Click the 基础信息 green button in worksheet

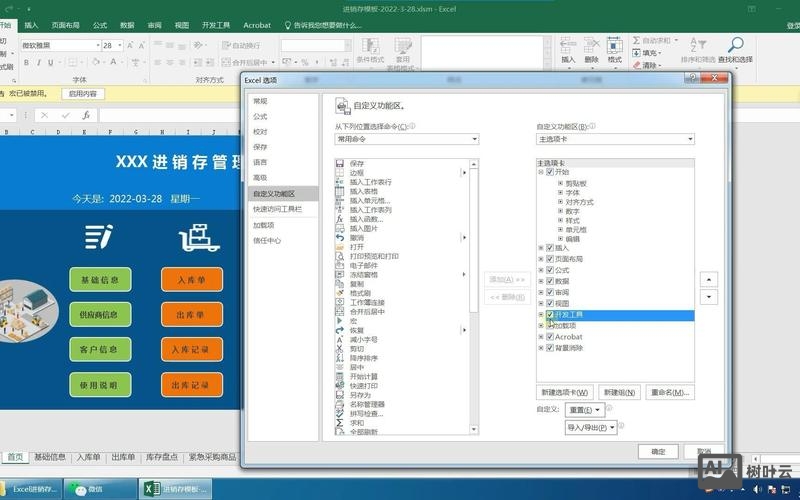point(100,280)
